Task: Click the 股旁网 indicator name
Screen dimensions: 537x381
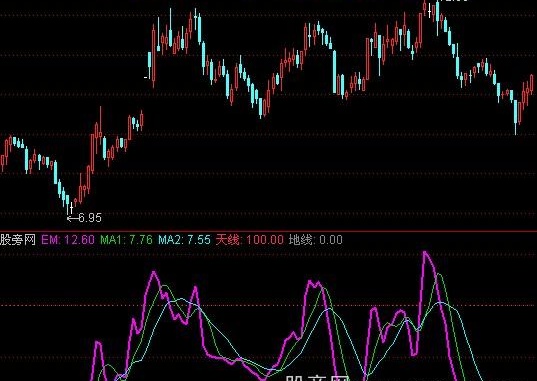Action: pos(18,239)
